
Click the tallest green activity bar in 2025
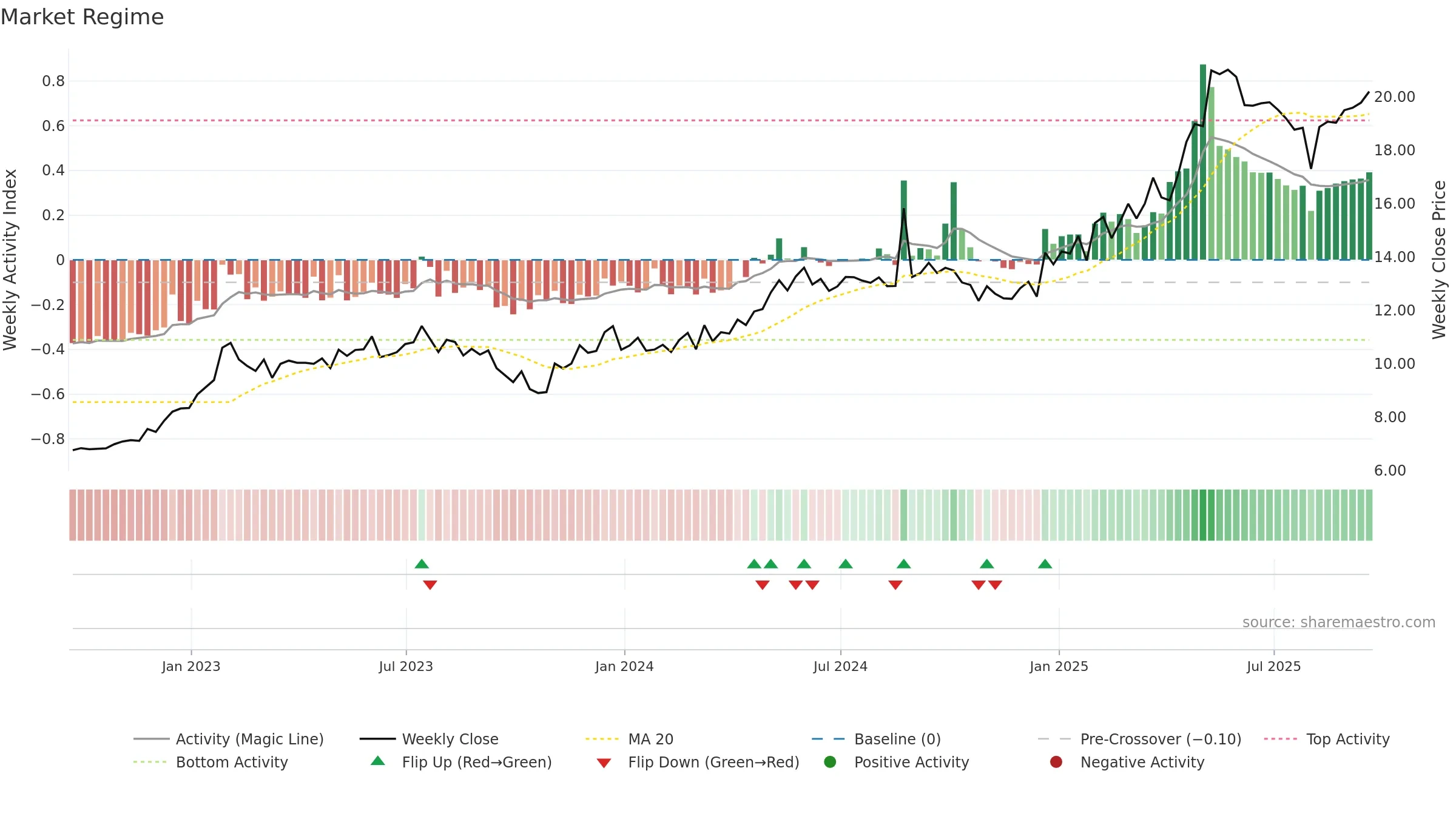click(x=1203, y=162)
